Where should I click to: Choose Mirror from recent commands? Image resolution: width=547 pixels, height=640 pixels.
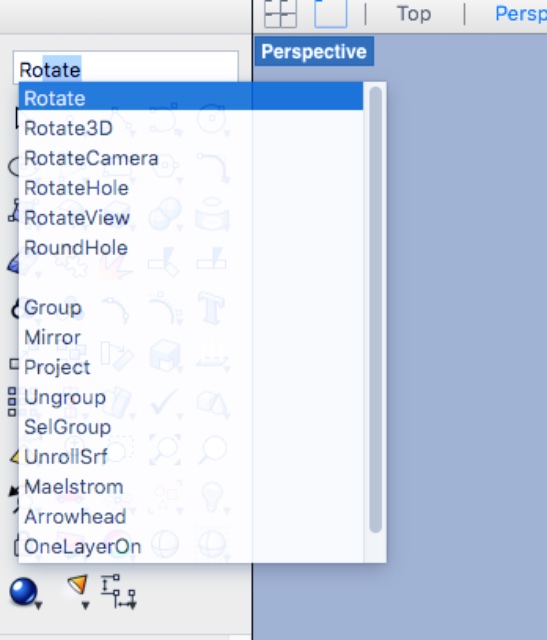(191, 337)
